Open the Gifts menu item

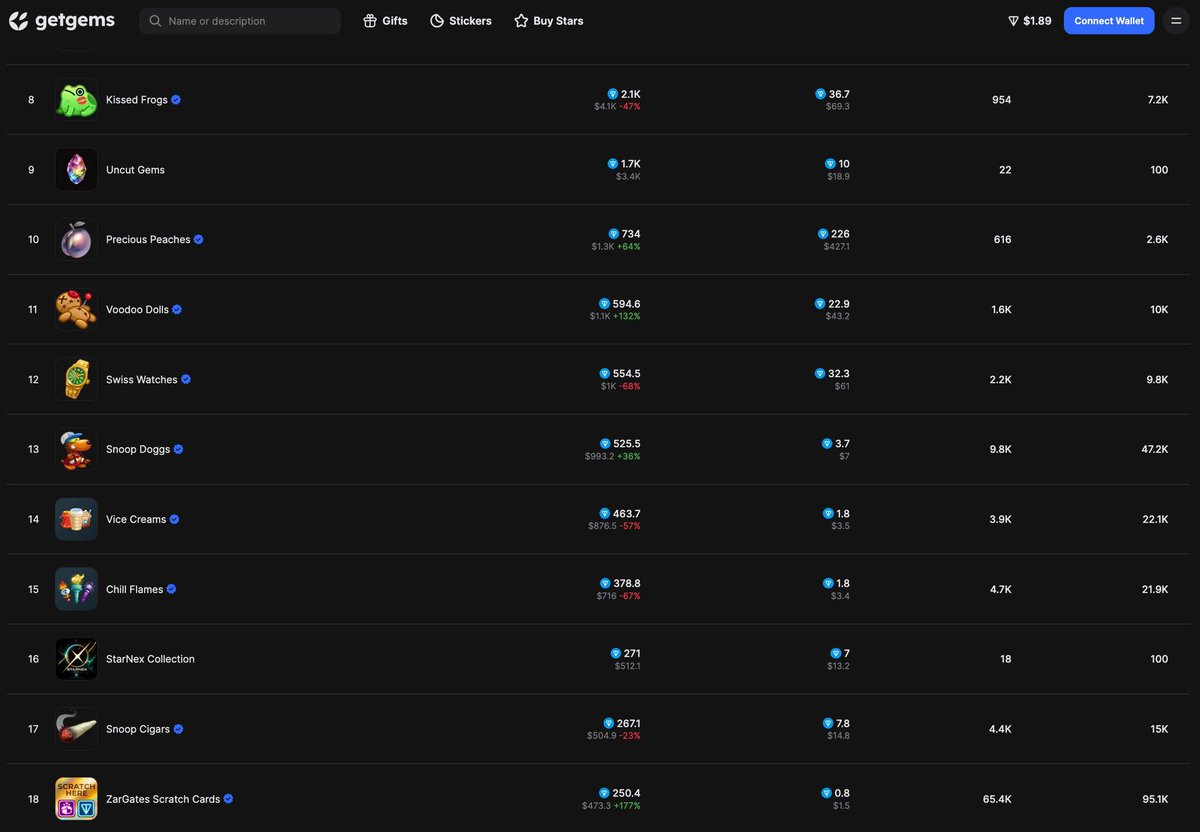tap(385, 21)
